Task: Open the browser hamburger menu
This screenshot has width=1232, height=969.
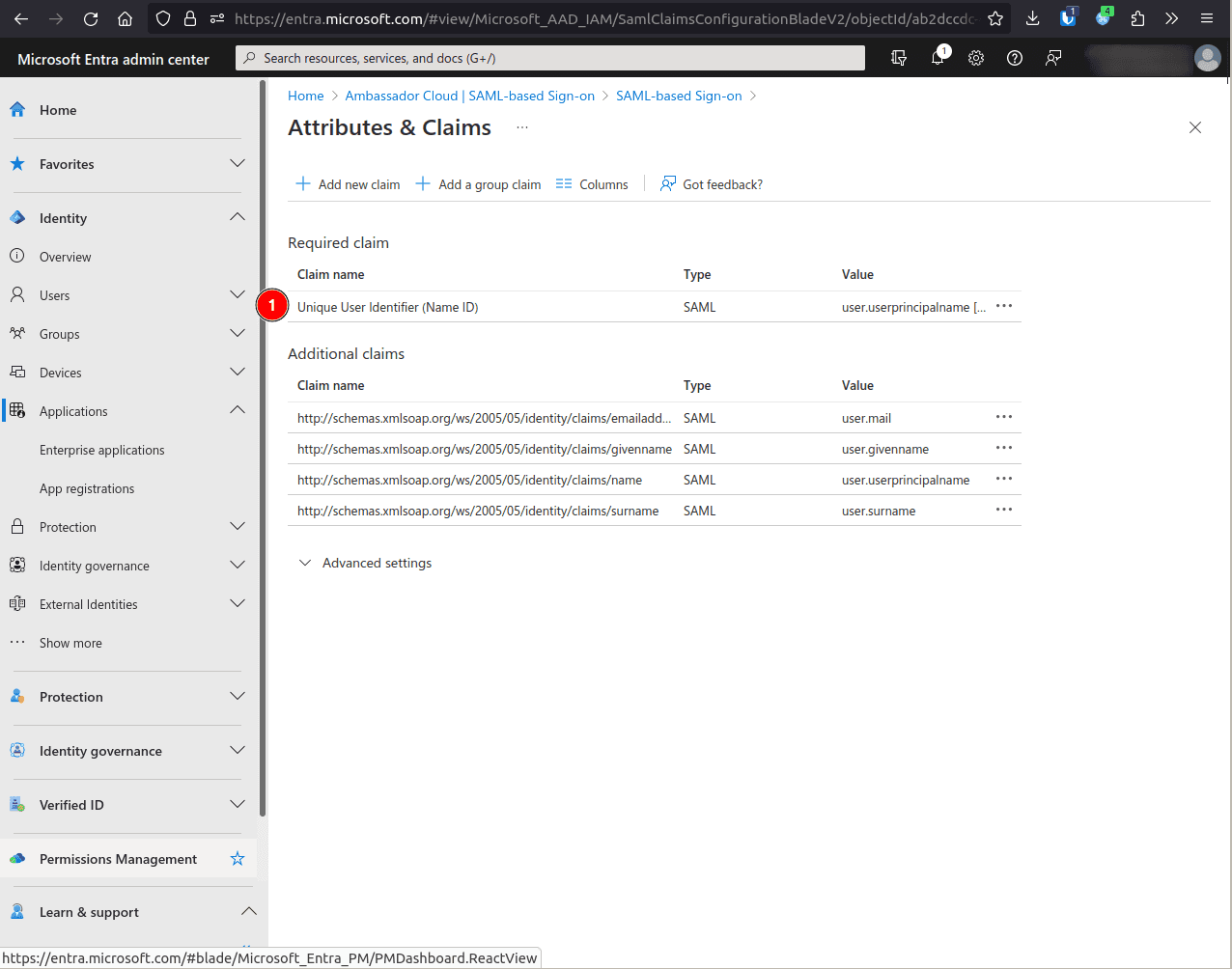Action: (x=1207, y=18)
